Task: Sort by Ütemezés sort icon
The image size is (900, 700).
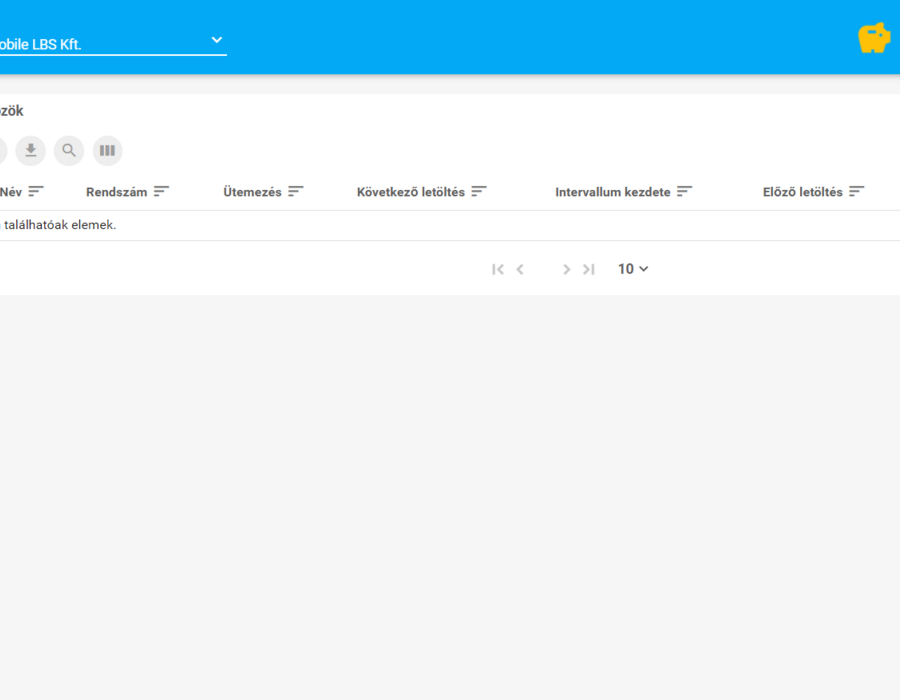Action: point(296,192)
